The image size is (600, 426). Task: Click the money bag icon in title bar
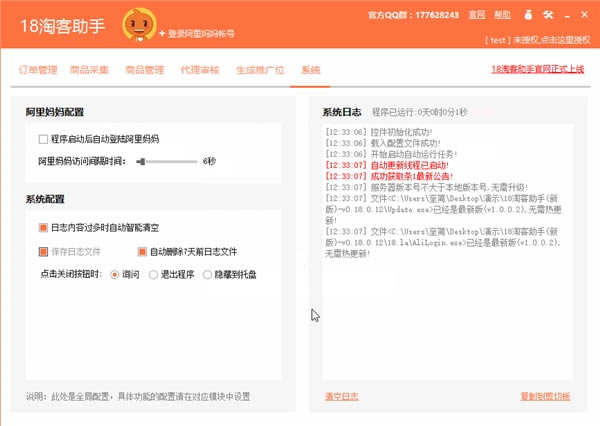coord(528,17)
